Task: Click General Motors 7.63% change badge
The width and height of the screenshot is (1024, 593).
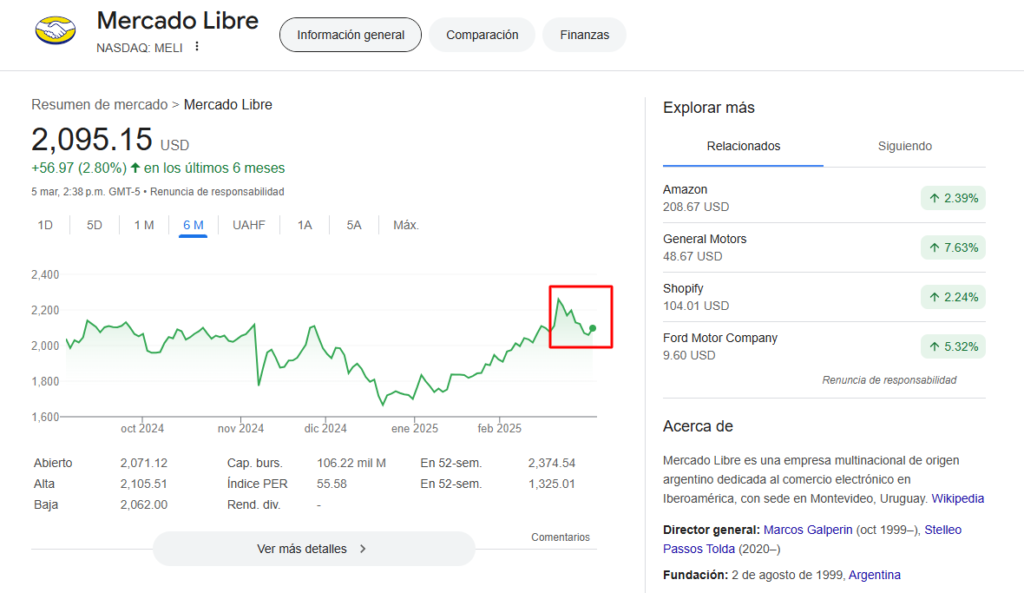Action: [953, 248]
